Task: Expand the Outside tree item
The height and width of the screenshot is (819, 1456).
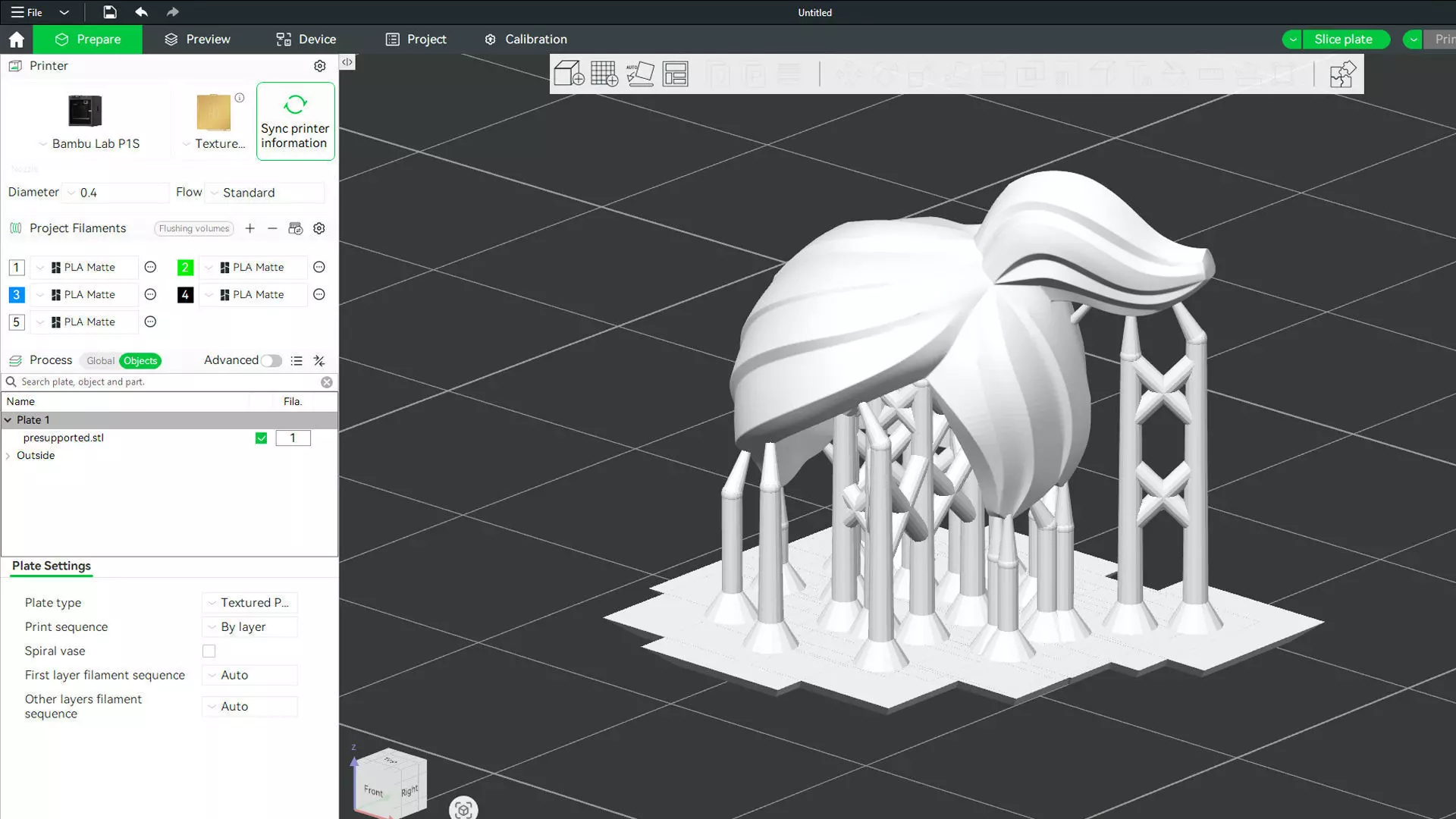Action: (8, 456)
